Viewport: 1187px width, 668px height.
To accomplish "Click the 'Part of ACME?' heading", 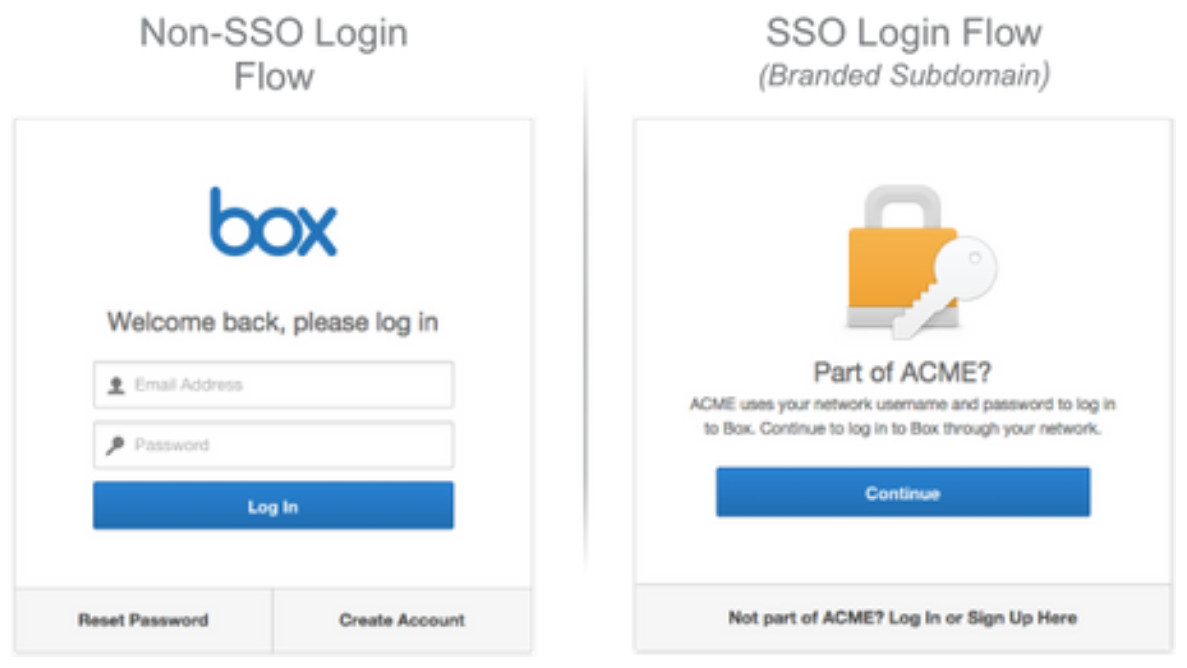I will (902, 372).
